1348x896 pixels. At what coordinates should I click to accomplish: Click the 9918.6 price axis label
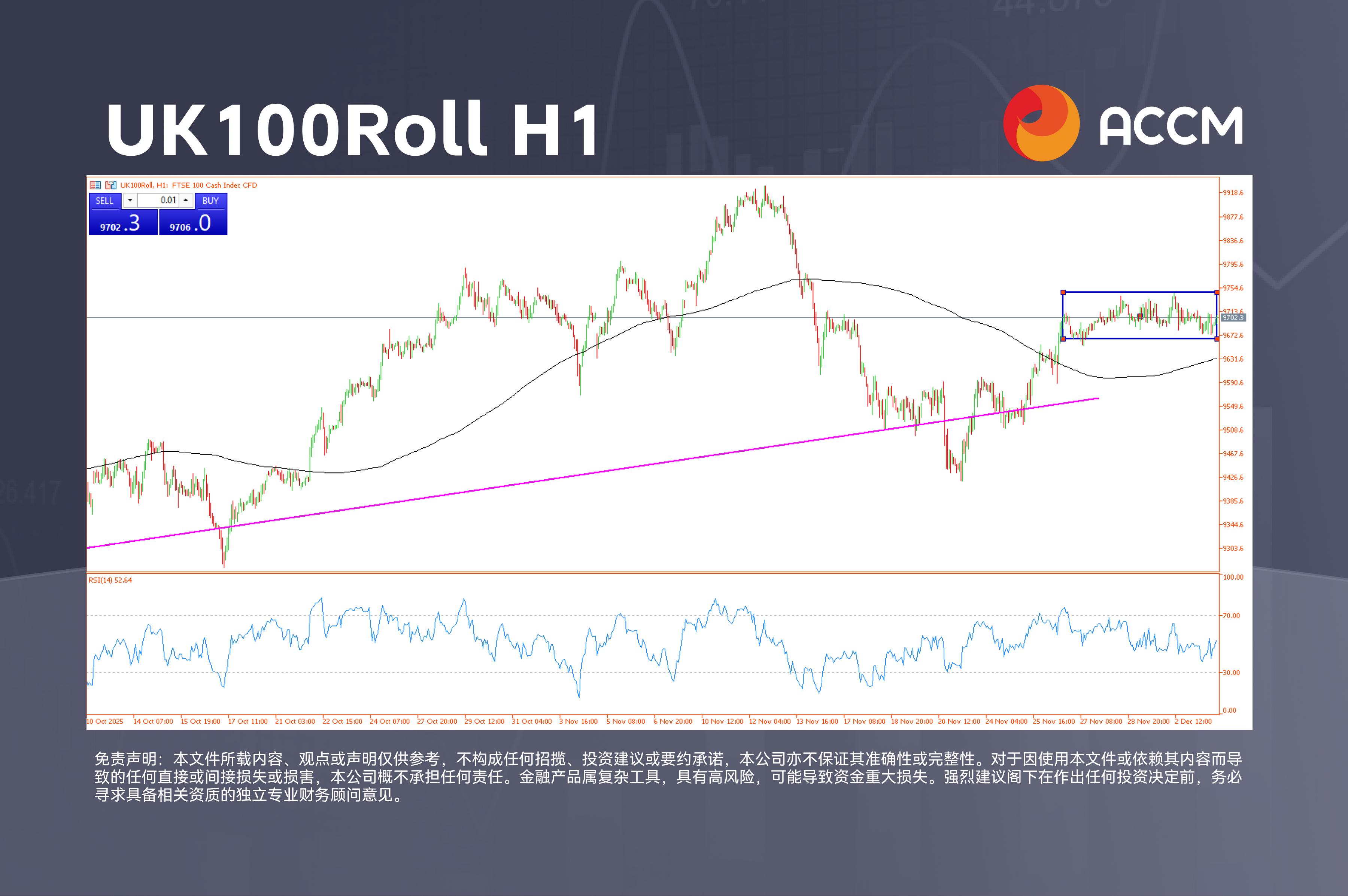(x=1233, y=193)
